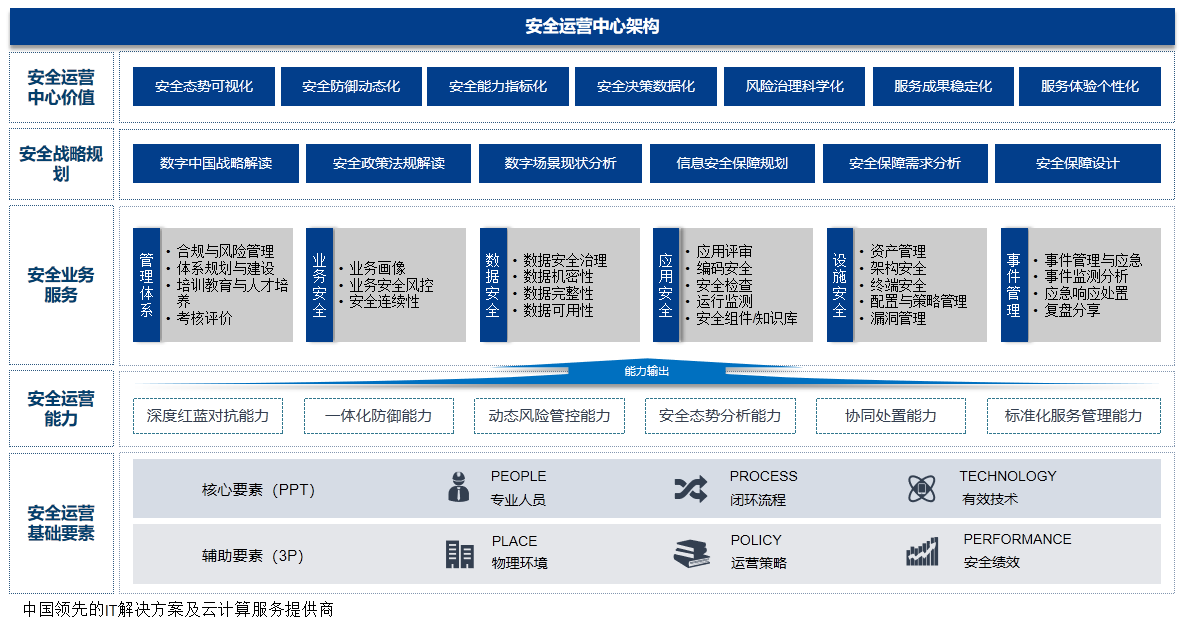Select the 服务体验个性化 box

click(x=1089, y=87)
